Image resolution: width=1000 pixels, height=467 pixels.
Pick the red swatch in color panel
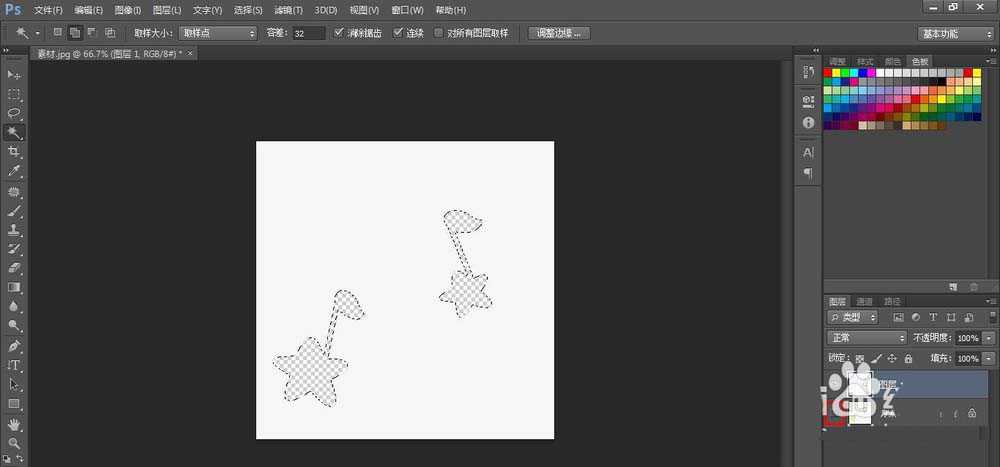coord(829,73)
